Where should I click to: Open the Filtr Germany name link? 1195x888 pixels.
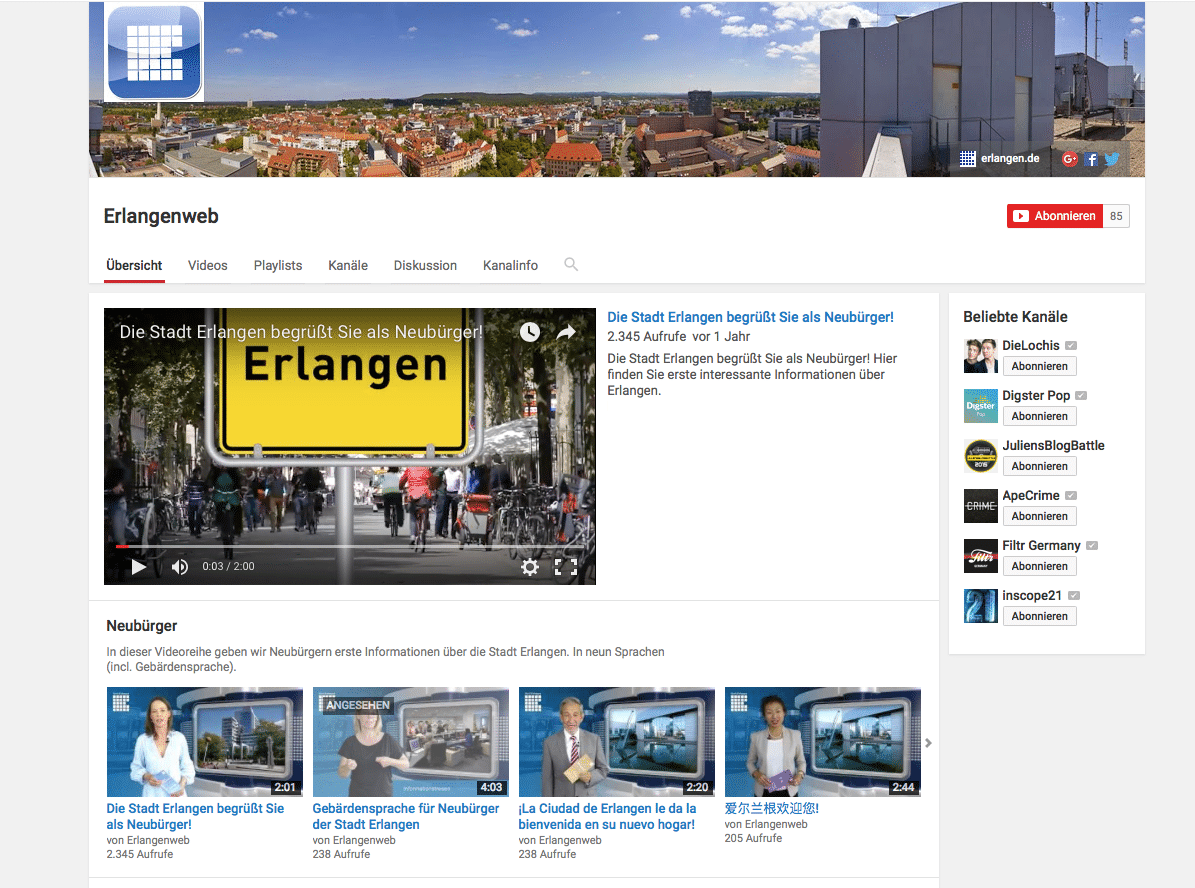pos(1041,546)
